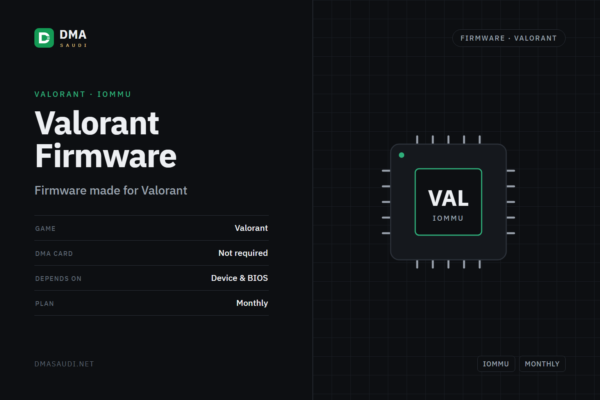Click 'Firmware made for Valorant' subtitle
Viewport: 600px width, 400px height.
click(x=111, y=190)
